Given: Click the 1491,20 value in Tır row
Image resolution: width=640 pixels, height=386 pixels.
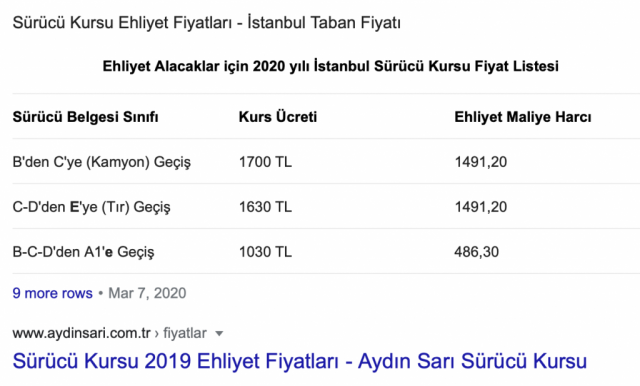Looking at the screenshot, I should tap(480, 207).
